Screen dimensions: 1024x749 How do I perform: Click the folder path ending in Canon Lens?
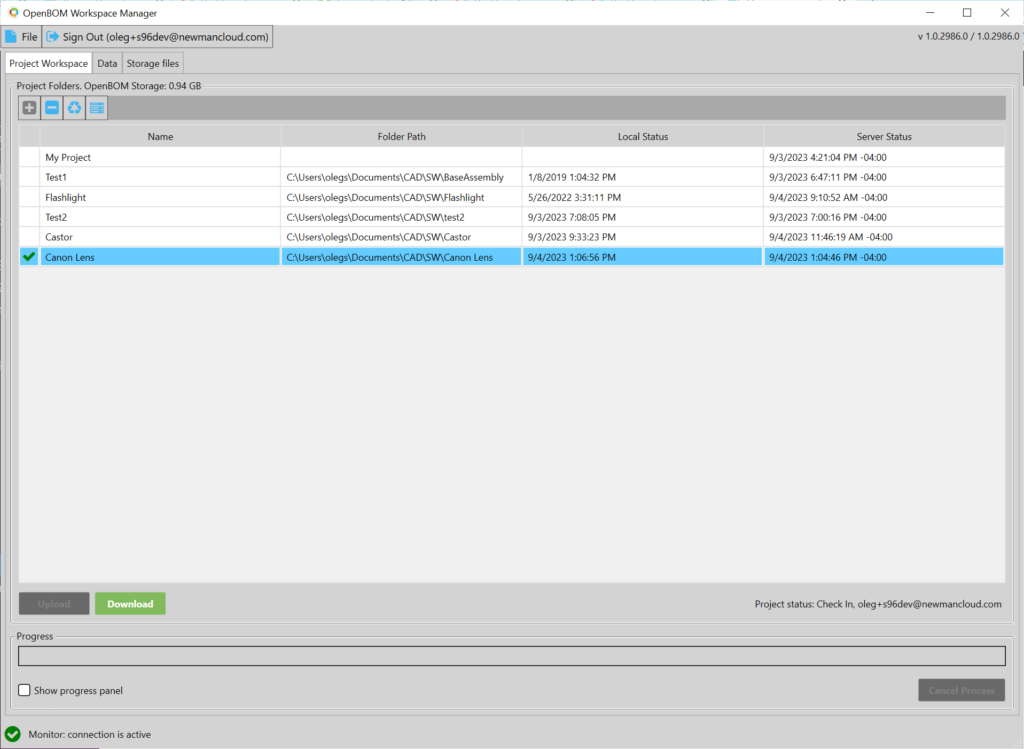click(x=390, y=257)
